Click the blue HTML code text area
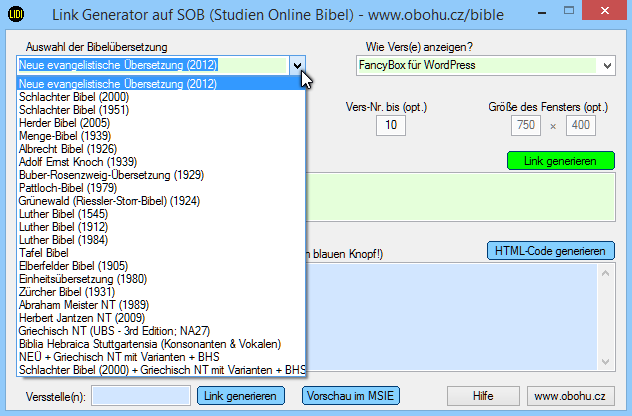Viewport: 632px width, 416px height. (x=451, y=317)
